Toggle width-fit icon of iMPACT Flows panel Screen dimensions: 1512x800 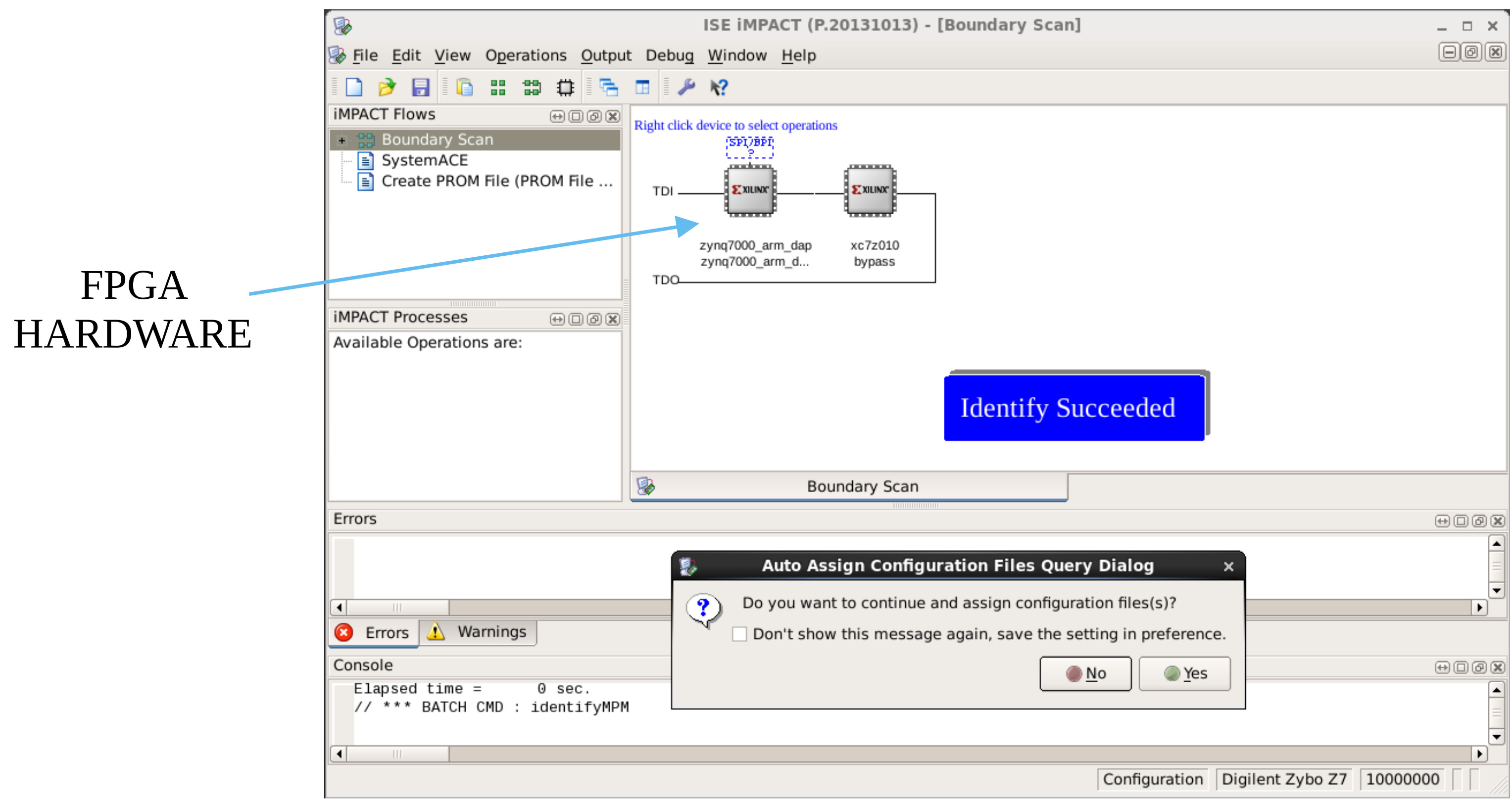pyautogui.click(x=557, y=116)
